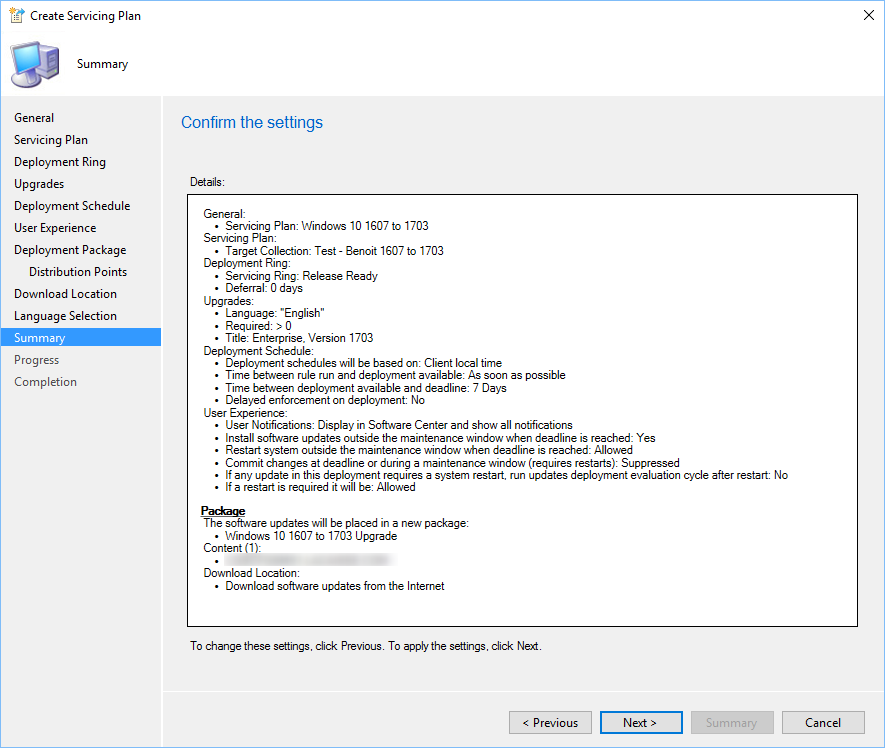The width and height of the screenshot is (885, 748).
Task: Click 'Title: Enterprise, Version 1703' line
Action: pyautogui.click(x=299, y=338)
